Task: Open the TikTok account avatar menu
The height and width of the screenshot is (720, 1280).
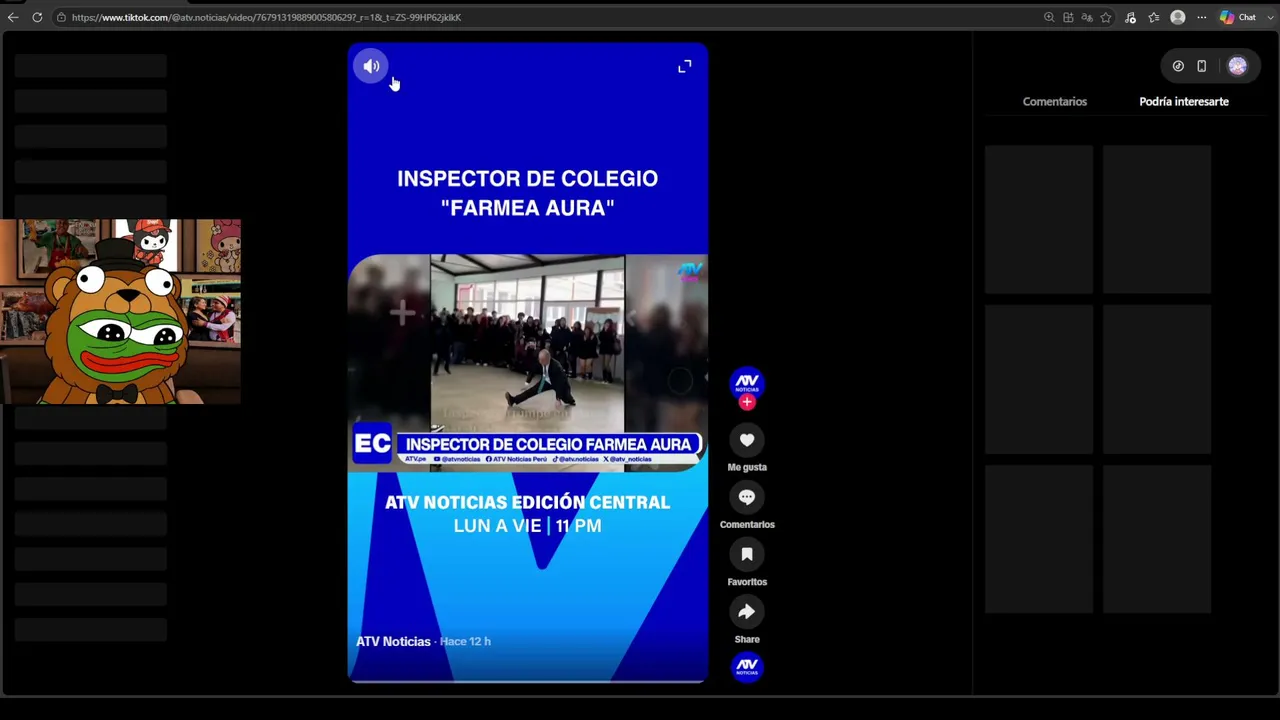Action: (1238, 66)
